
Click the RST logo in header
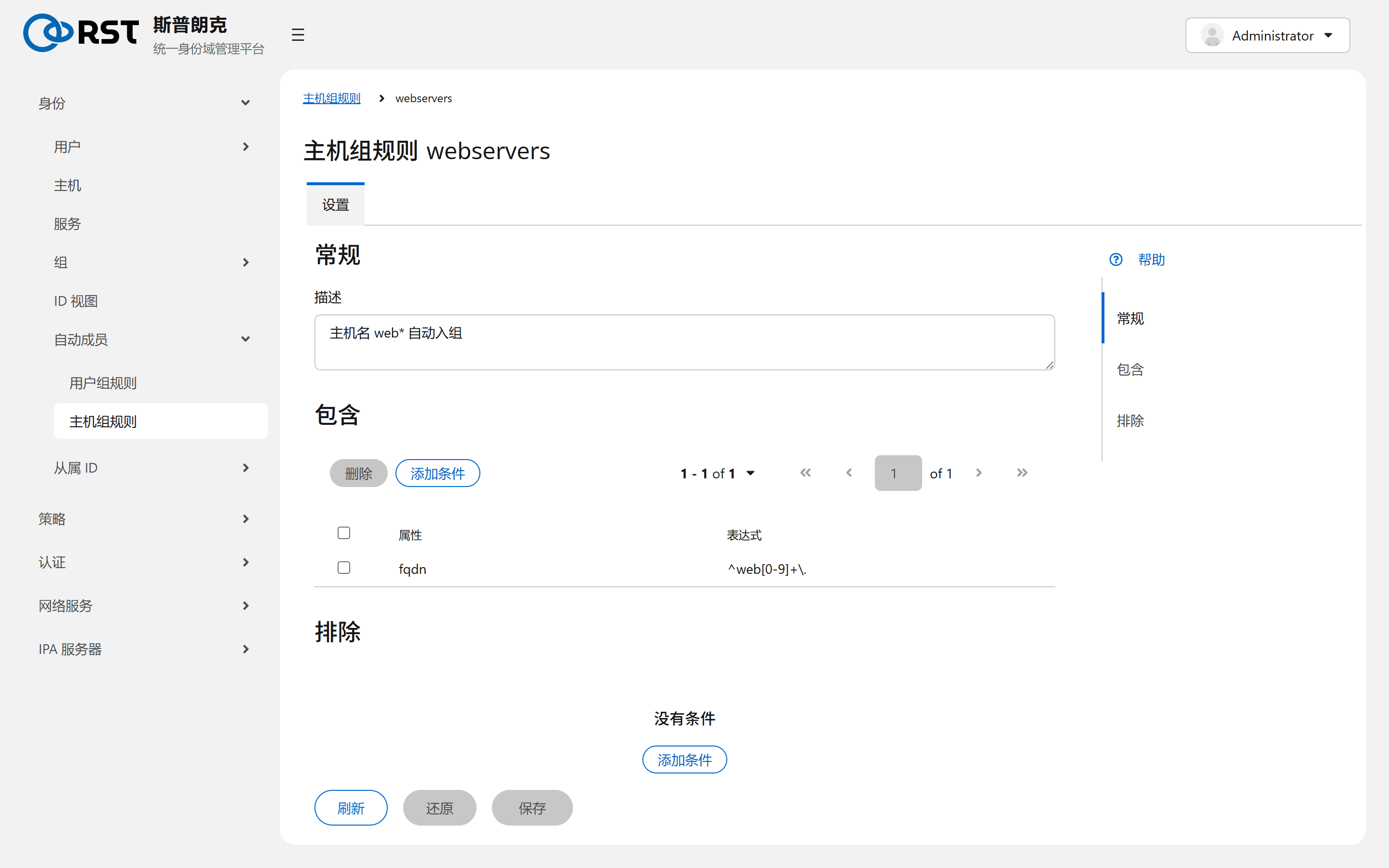coord(81,33)
